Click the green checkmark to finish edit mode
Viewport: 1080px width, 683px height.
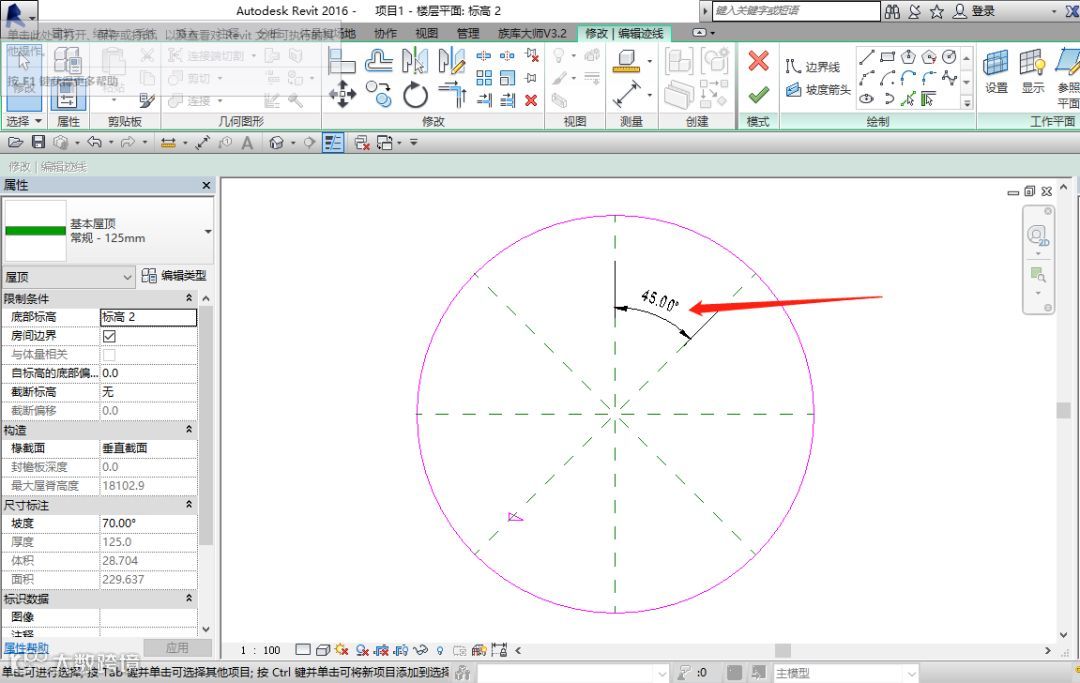click(758, 94)
